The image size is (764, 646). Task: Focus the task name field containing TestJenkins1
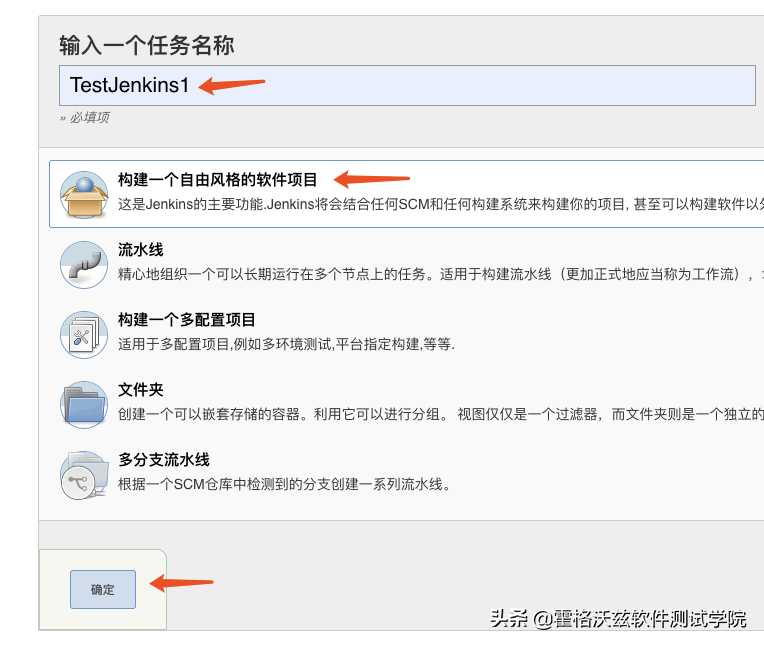(407, 85)
